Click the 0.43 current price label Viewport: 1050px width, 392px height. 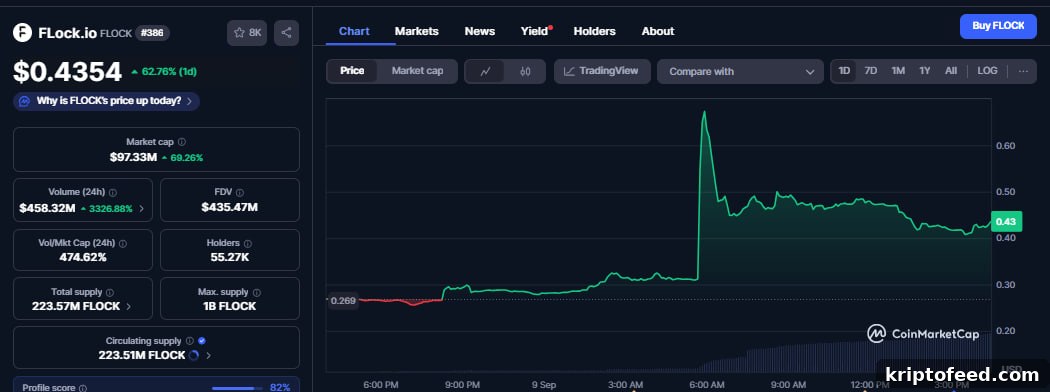1006,222
